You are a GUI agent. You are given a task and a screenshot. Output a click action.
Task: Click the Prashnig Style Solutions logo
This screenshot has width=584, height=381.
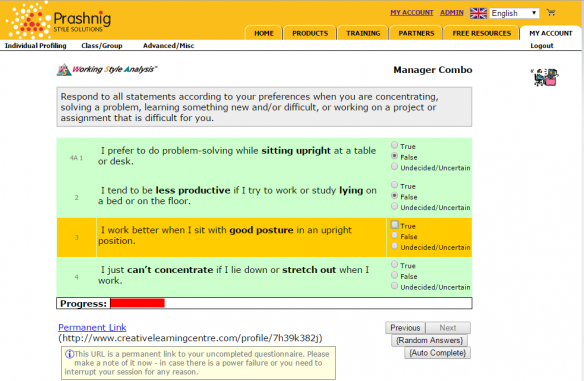click(59, 20)
